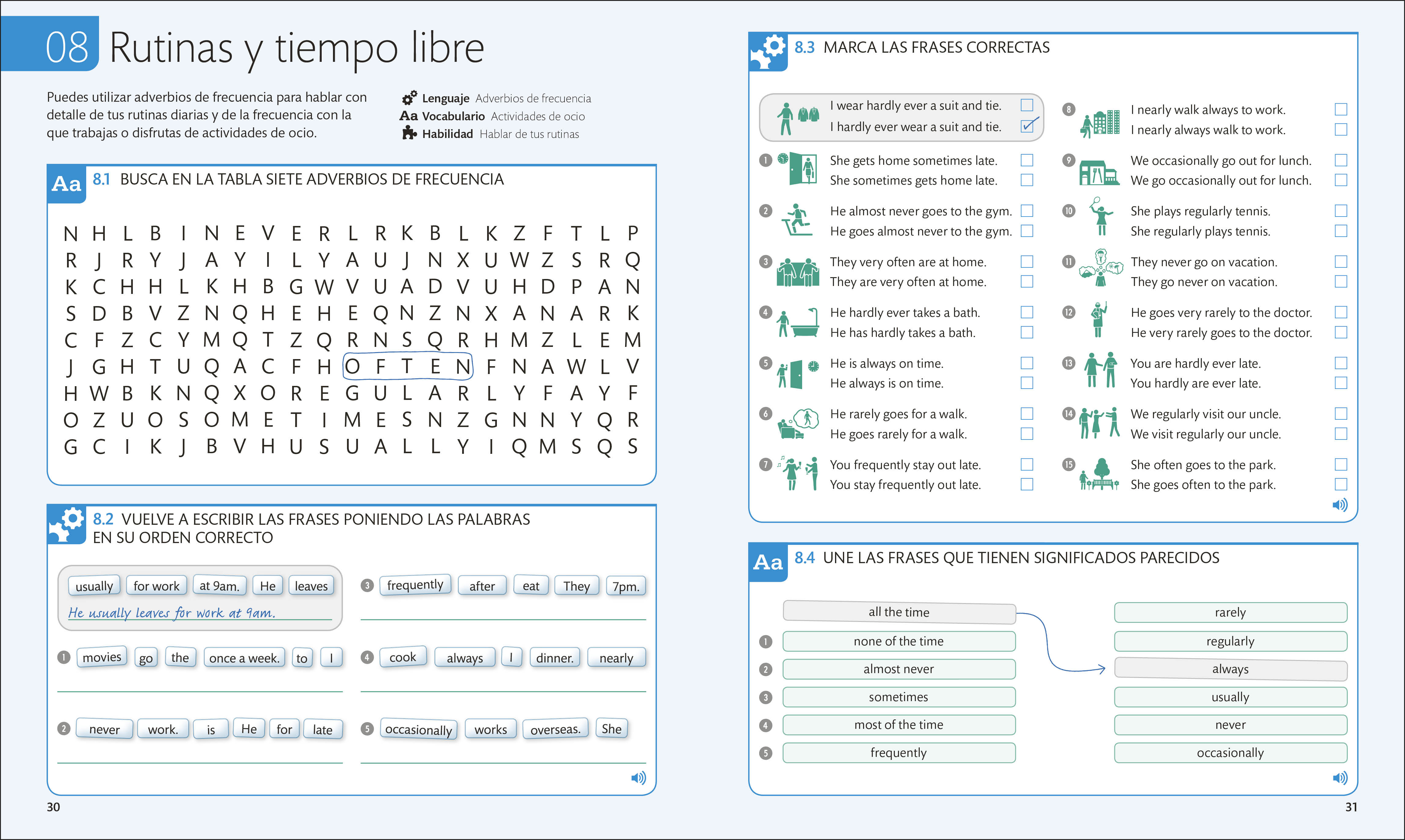Click the 'nearly' word tile in sentence 4
The height and width of the screenshot is (840, 1405).
tap(617, 658)
